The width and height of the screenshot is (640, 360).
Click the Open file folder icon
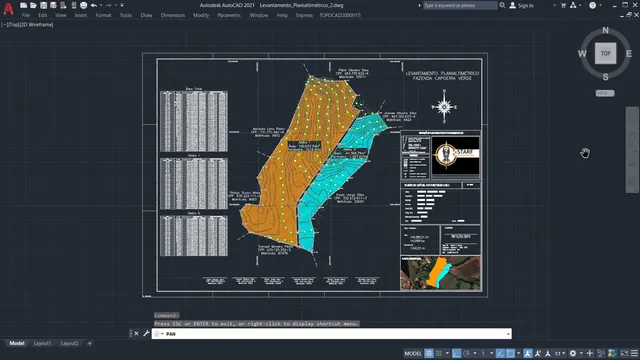pyautogui.click(x=33, y=5)
